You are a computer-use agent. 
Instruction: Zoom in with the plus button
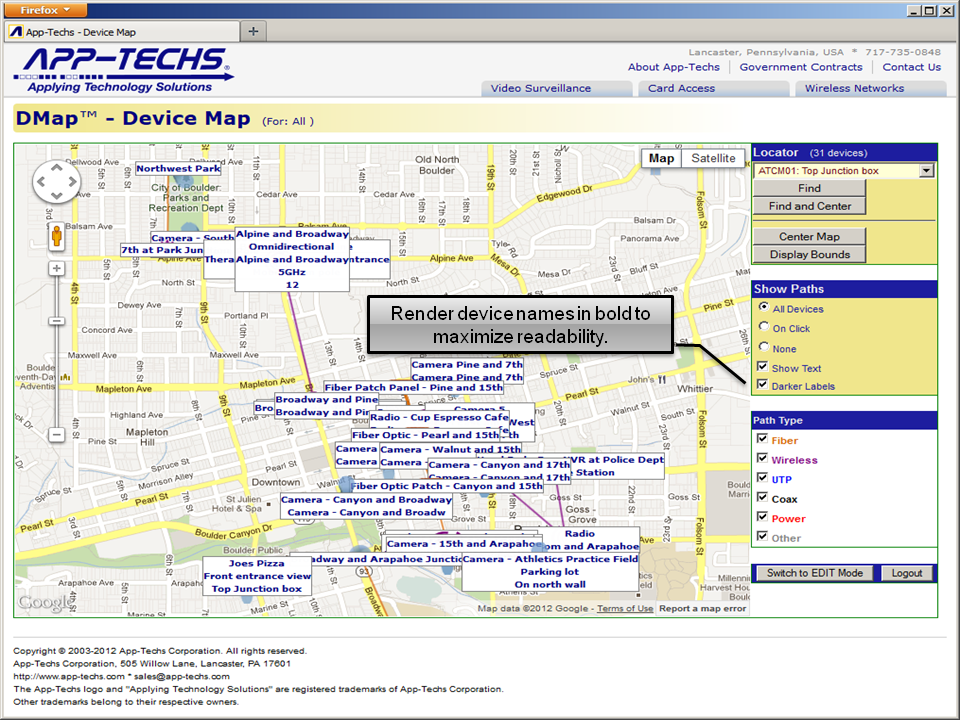57,268
